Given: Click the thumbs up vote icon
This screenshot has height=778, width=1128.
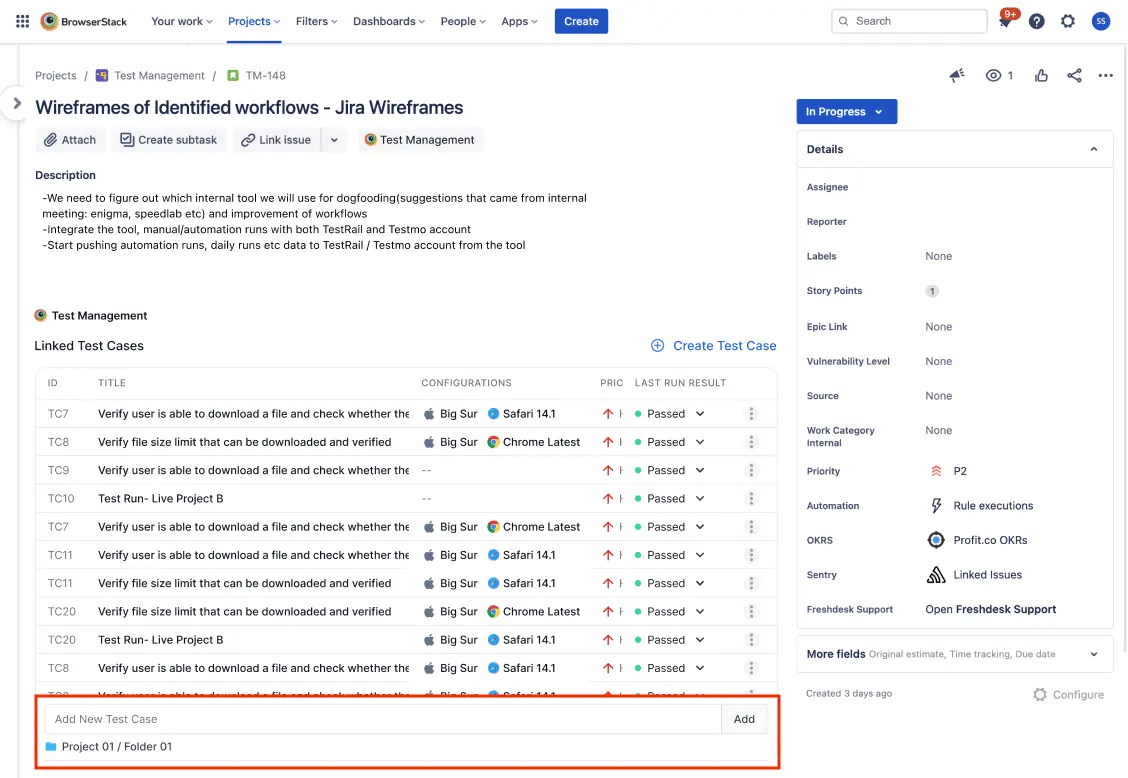Looking at the screenshot, I should (1042, 76).
